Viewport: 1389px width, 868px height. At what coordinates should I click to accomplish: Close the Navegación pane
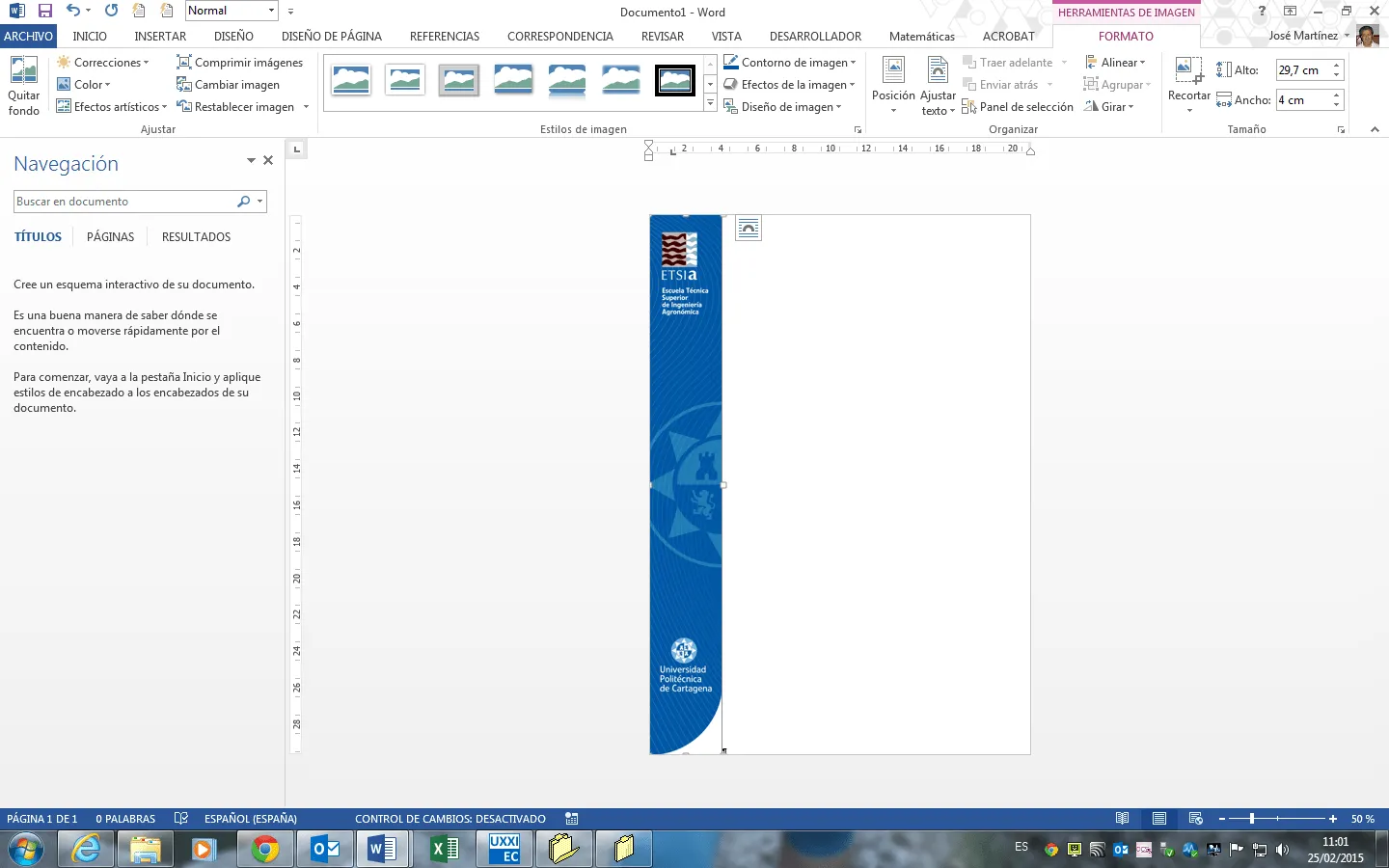coord(268,160)
